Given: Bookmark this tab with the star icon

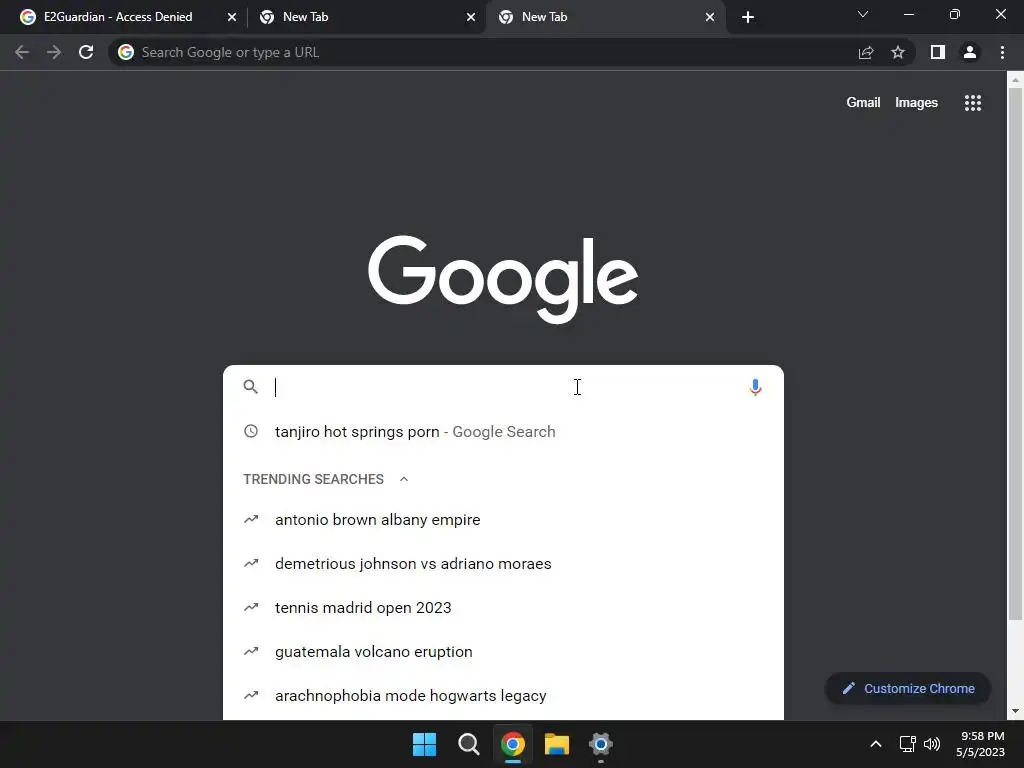Looking at the screenshot, I should point(898,52).
